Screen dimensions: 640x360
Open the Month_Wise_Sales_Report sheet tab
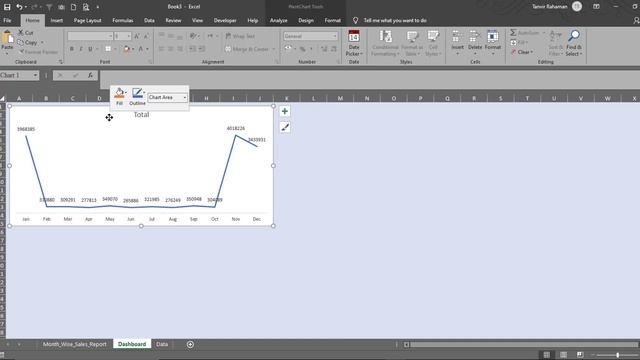[x=75, y=344]
